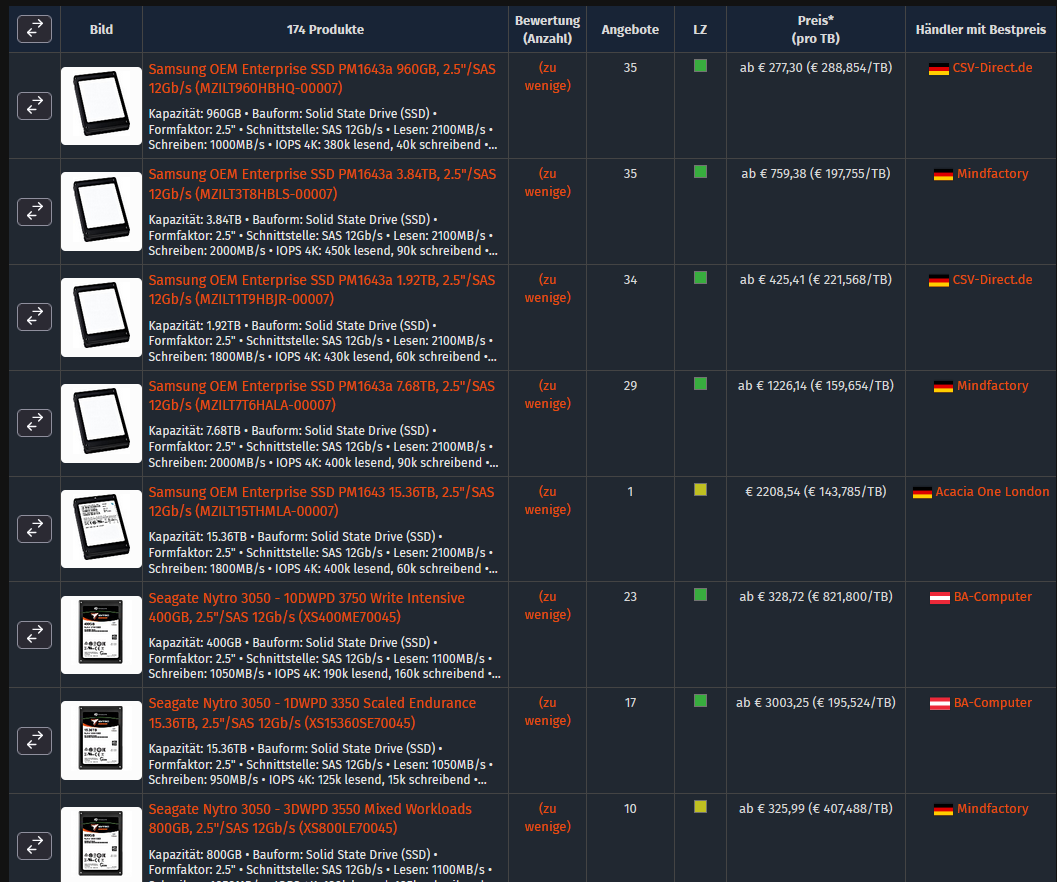The image size is (1057, 882).
Task: Add PM1643a 960GB to comparison list
Action: (x=34, y=106)
